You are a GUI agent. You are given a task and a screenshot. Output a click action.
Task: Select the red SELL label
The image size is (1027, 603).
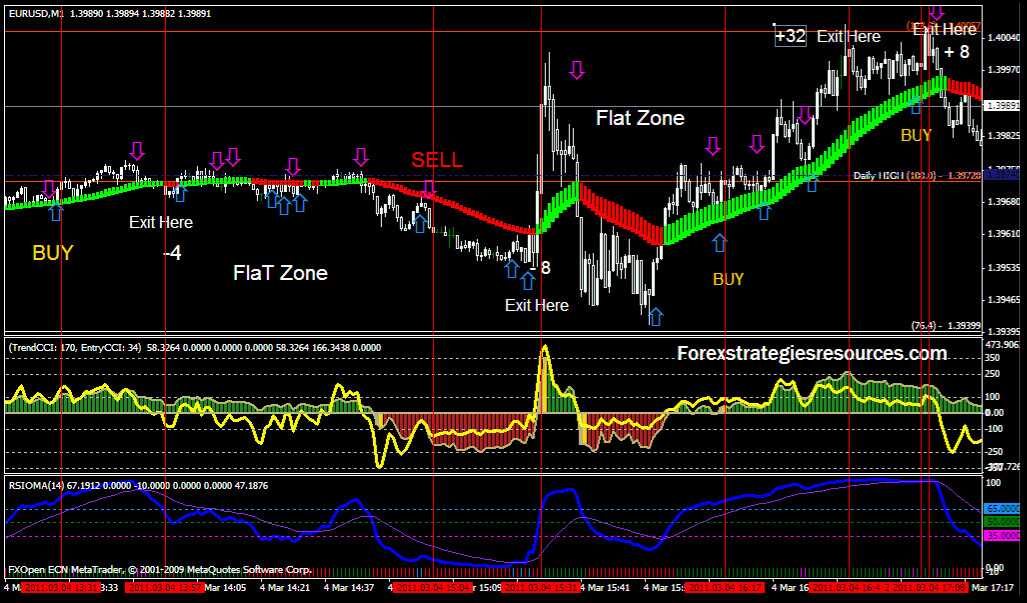point(437,160)
